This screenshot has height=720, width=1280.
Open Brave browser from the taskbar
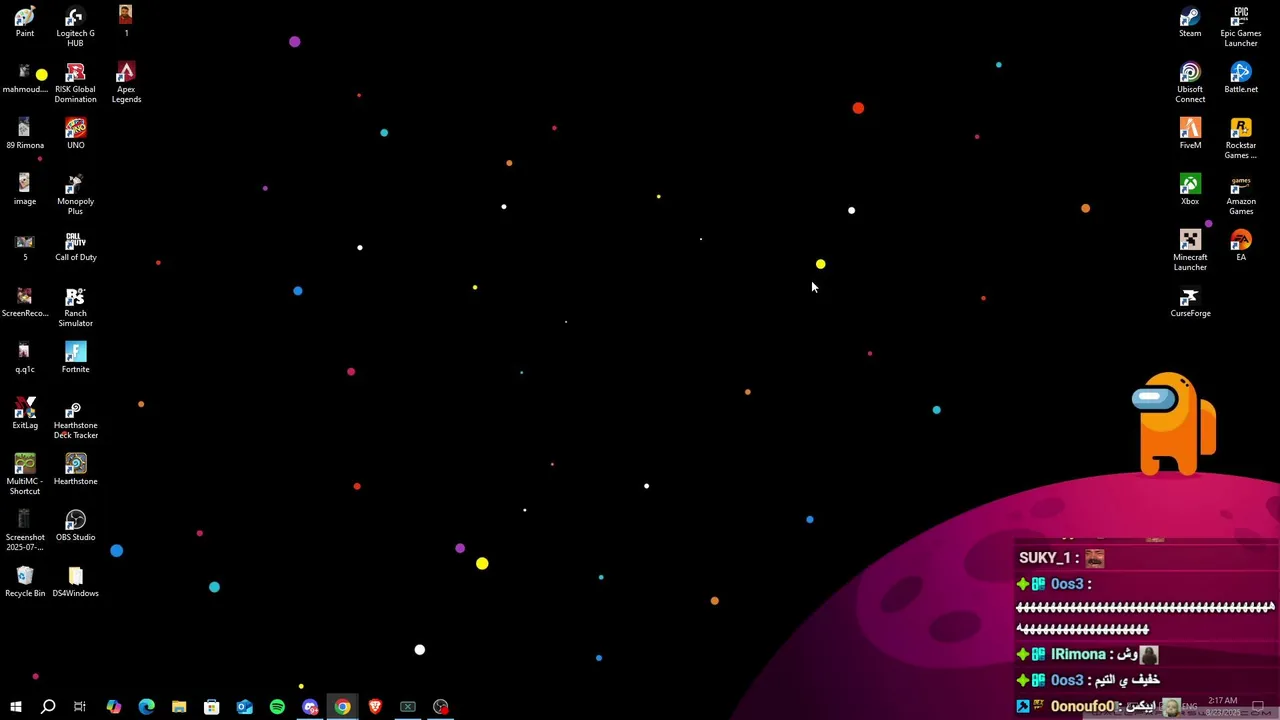tap(375, 707)
